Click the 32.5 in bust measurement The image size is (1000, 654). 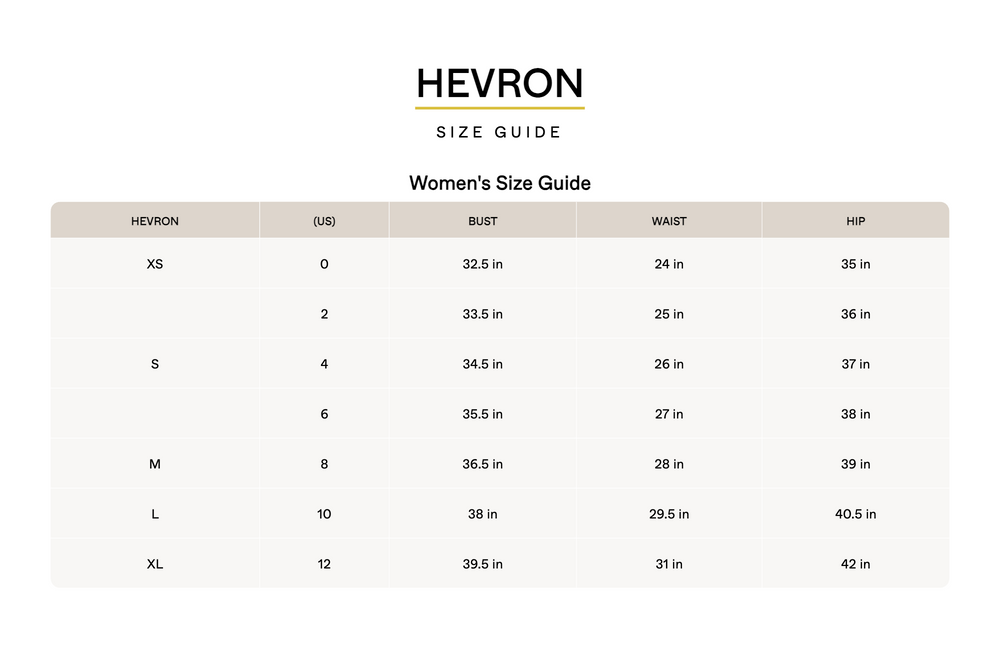click(x=482, y=264)
